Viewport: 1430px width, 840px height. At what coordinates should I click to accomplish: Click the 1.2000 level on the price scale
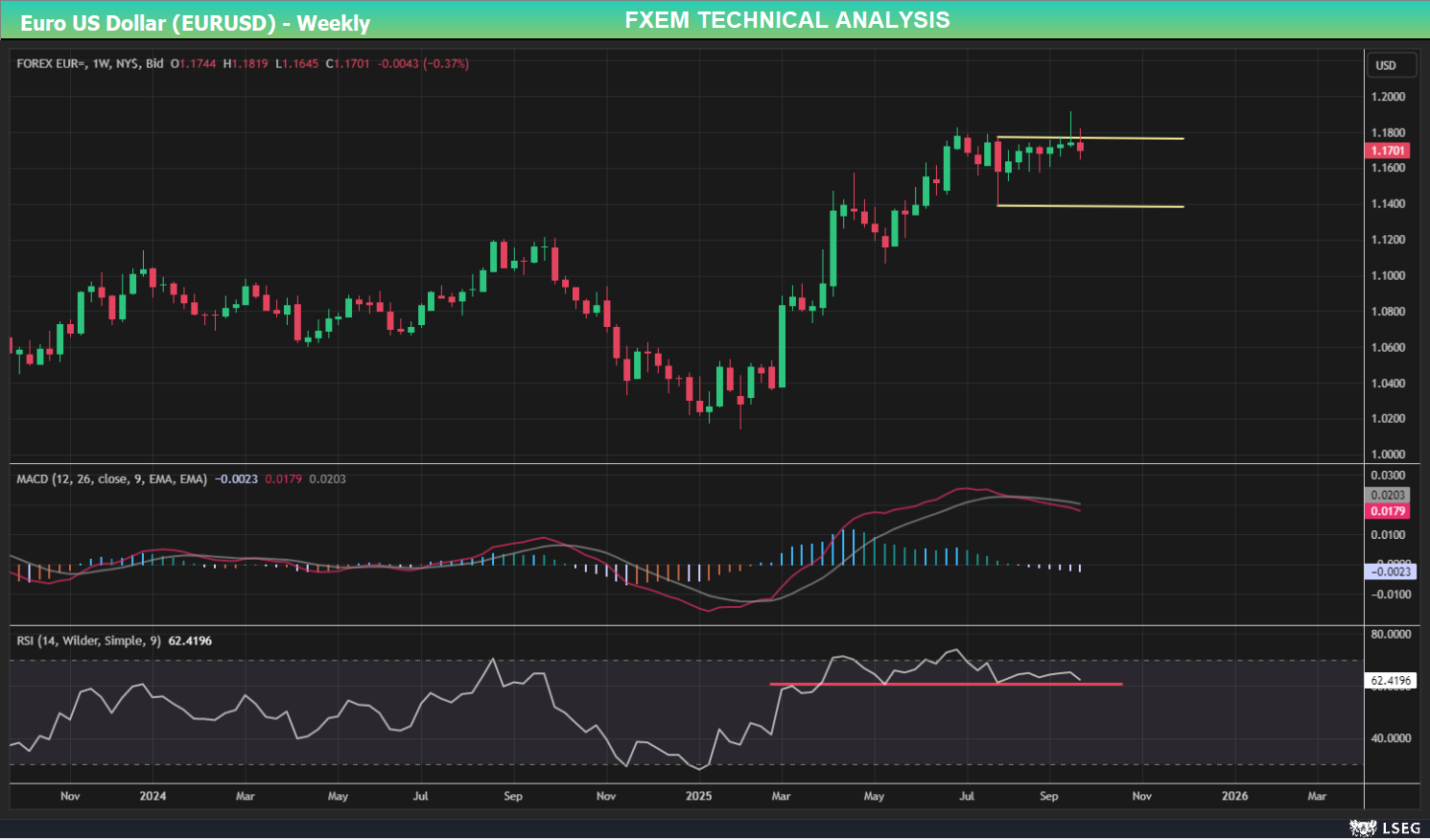point(1390,96)
